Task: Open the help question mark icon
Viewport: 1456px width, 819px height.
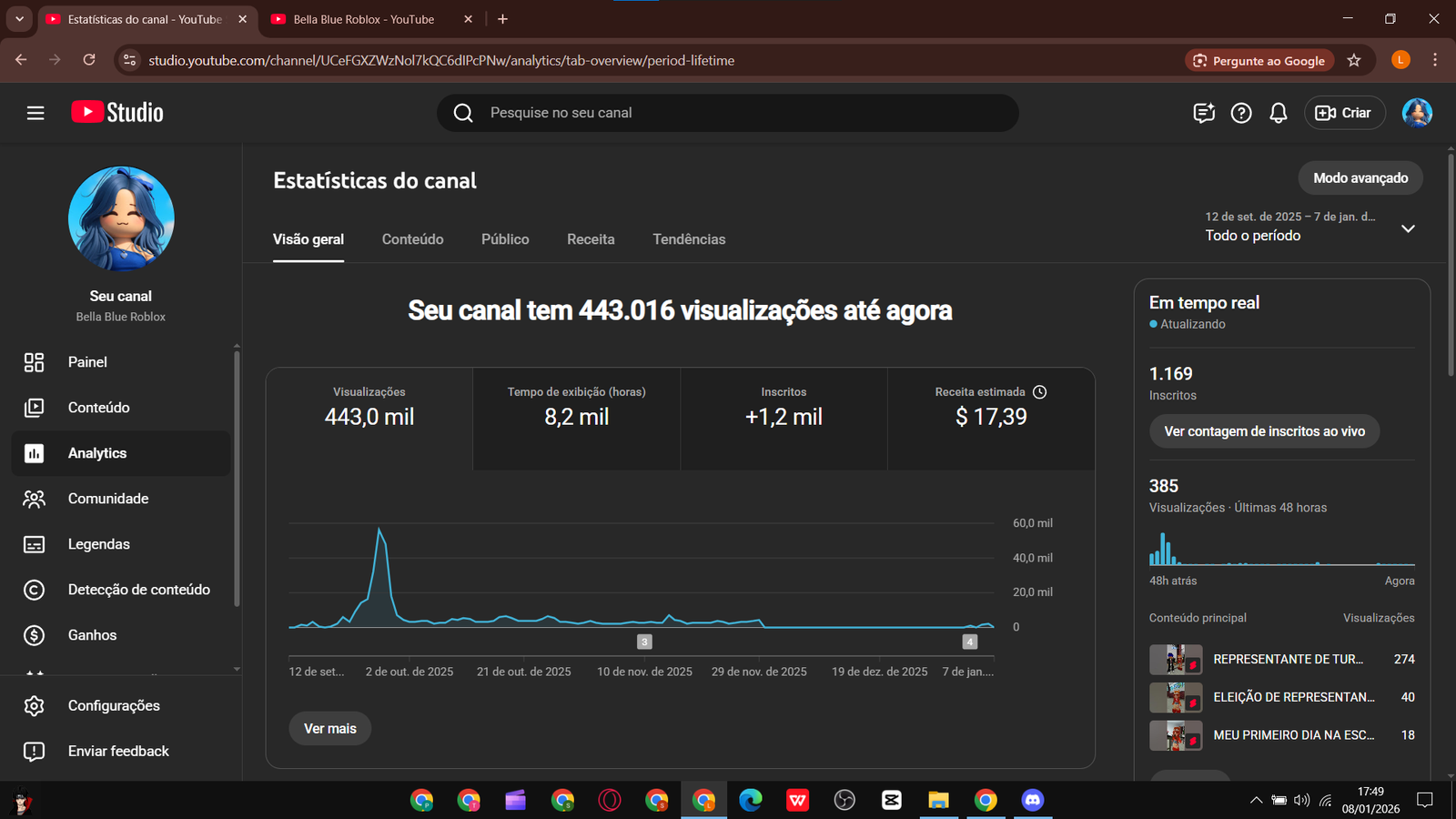Action: (x=1241, y=113)
